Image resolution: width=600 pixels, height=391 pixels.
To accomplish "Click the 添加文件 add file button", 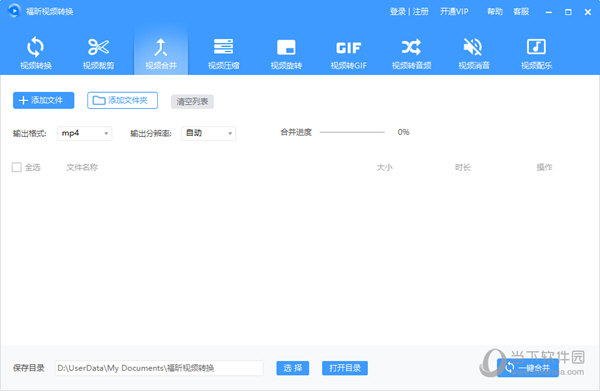I will click(43, 100).
